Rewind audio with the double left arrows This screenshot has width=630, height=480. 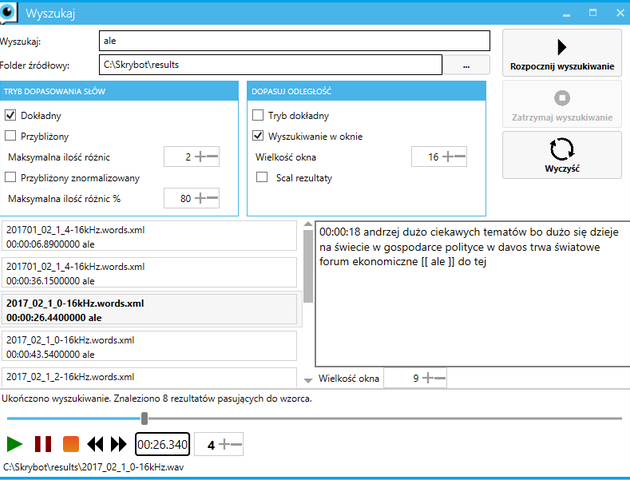pyautogui.click(x=95, y=444)
